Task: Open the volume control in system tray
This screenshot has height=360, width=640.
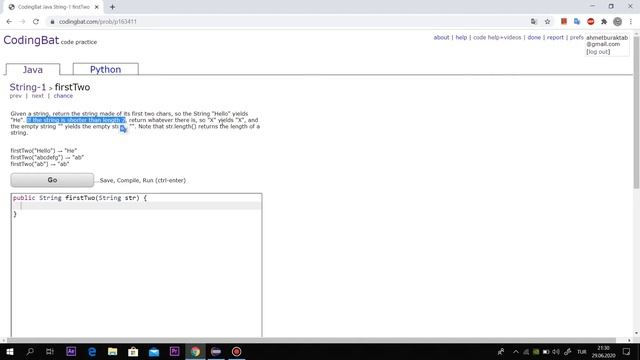Action: tap(556, 352)
